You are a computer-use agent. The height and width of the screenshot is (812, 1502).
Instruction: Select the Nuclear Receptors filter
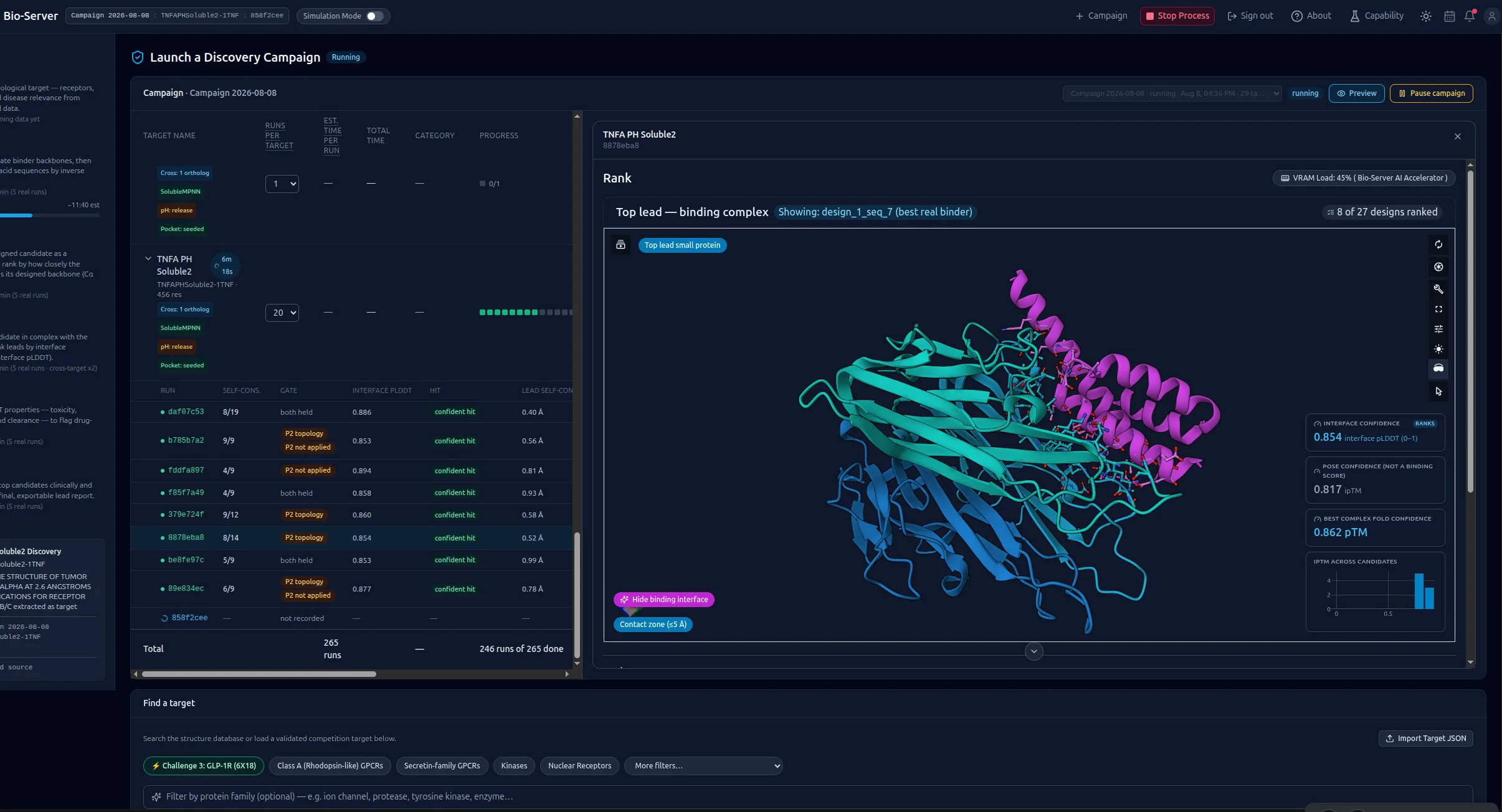579,766
